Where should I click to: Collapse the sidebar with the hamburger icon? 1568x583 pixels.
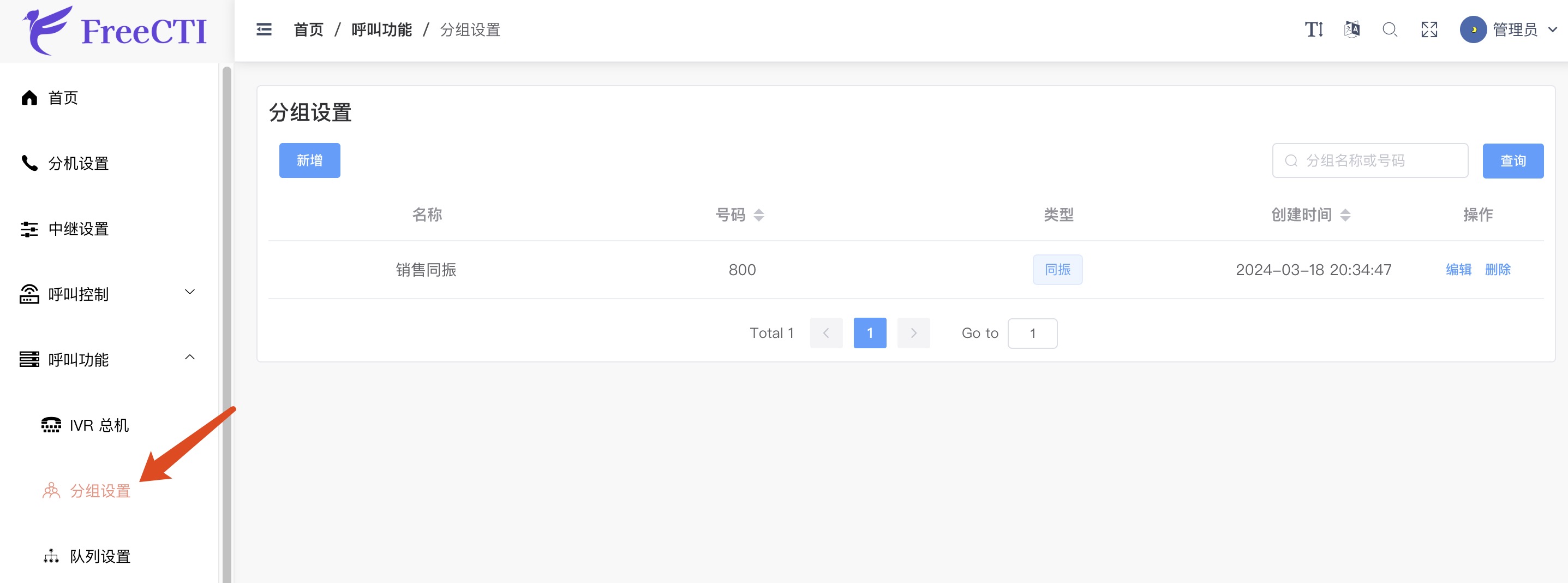(x=264, y=29)
